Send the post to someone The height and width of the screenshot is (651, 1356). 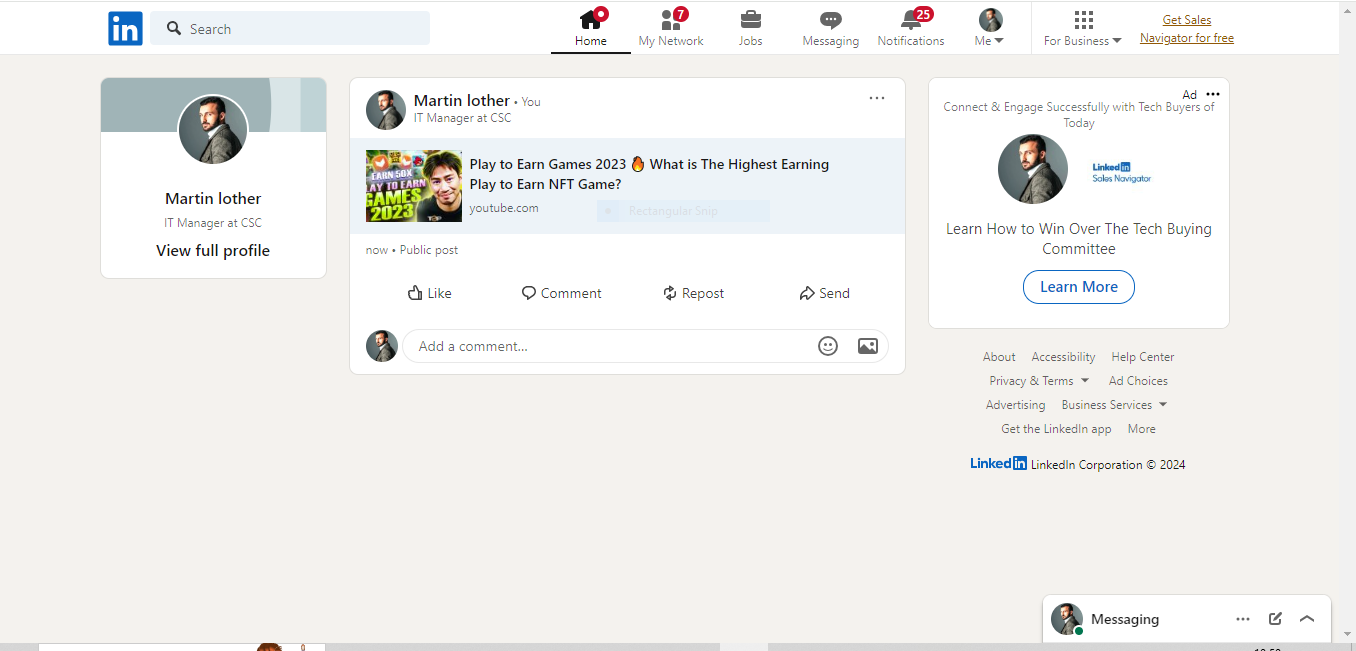pyautogui.click(x=824, y=293)
